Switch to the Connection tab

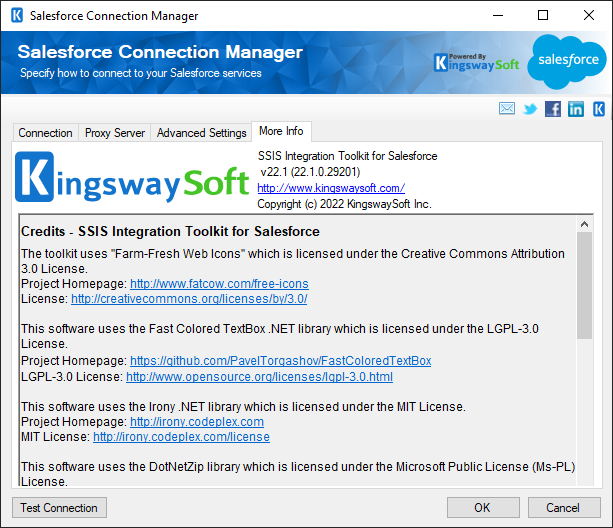pos(45,133)
